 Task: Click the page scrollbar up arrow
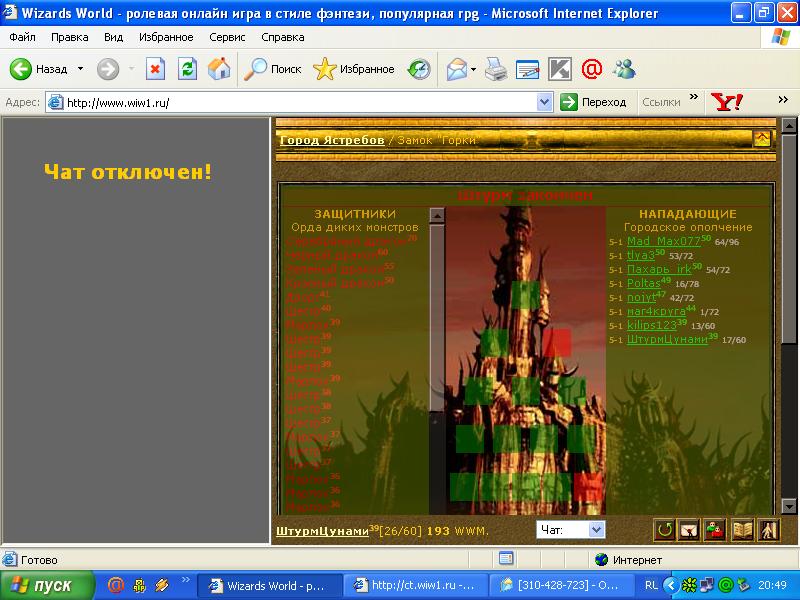789,125
